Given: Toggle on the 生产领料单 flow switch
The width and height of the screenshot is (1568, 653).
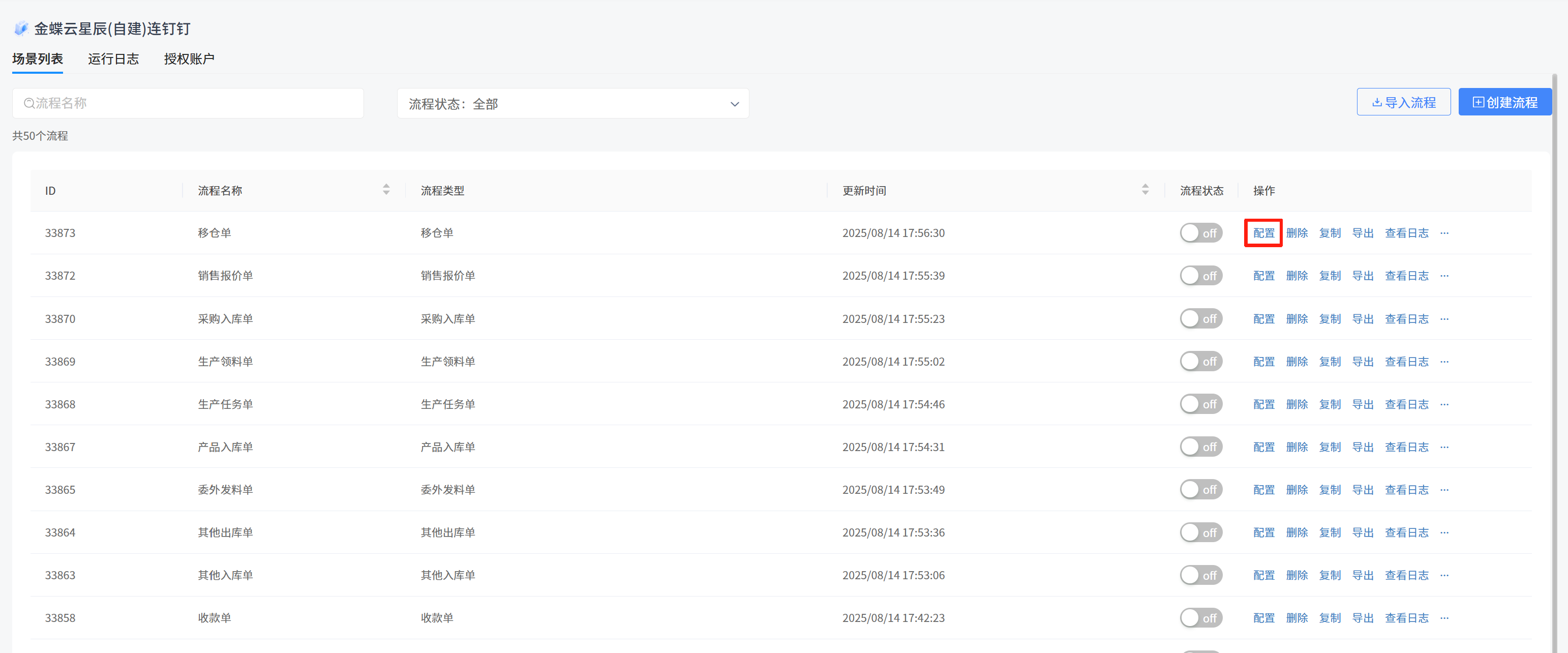Looking at the screenshot, I should pyautogui.click(x=1200, y=362).
